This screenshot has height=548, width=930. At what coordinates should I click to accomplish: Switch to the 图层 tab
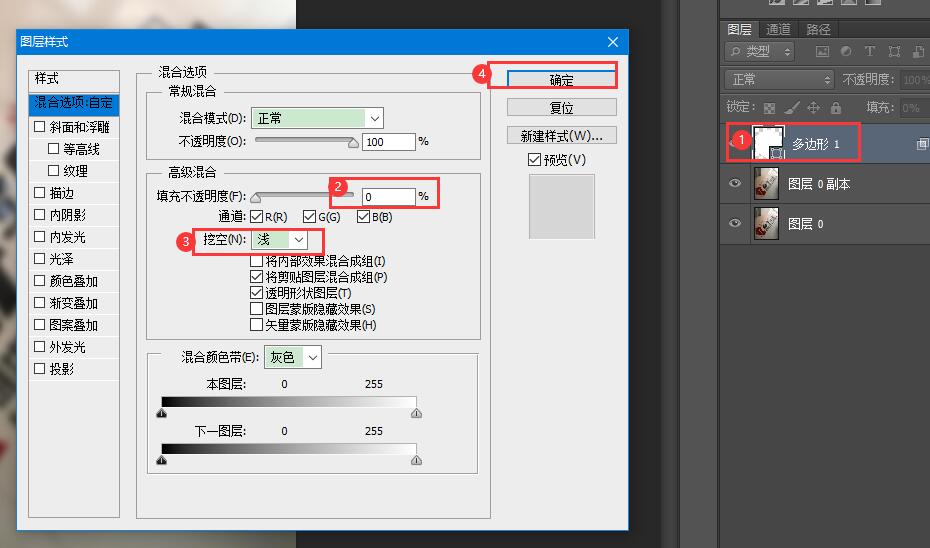point(739,29)
